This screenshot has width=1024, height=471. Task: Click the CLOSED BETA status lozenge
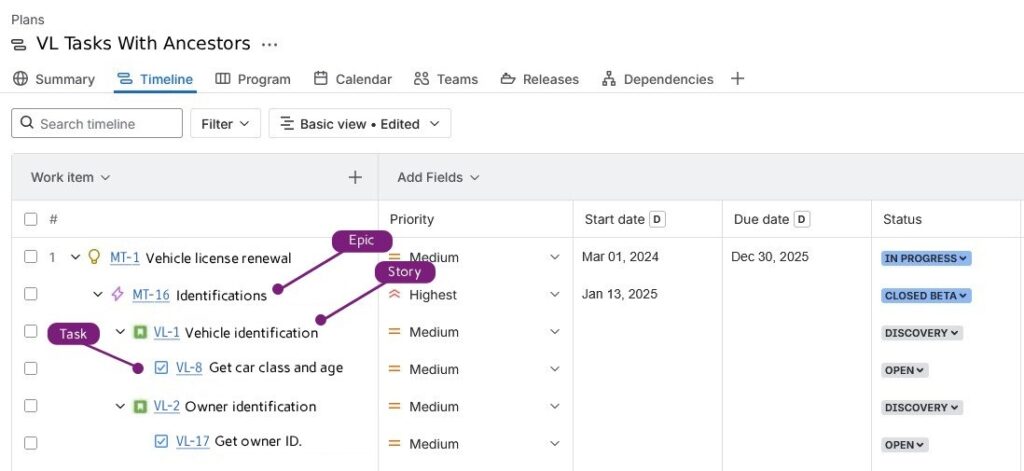(926, 296)
